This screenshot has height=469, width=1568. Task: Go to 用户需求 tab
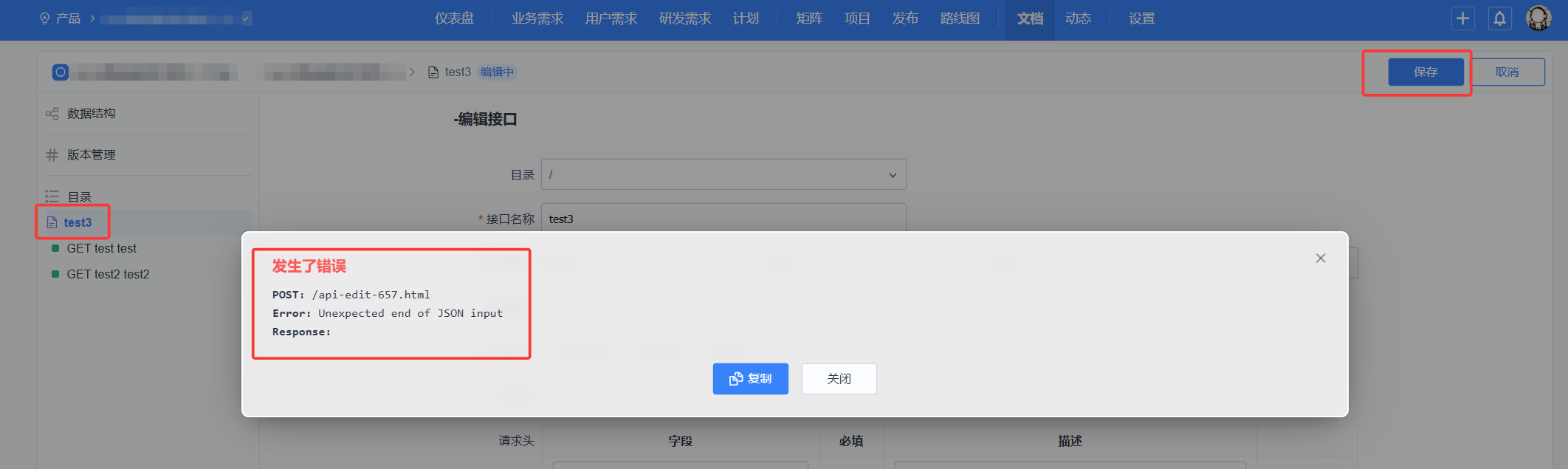pos(611,18)
